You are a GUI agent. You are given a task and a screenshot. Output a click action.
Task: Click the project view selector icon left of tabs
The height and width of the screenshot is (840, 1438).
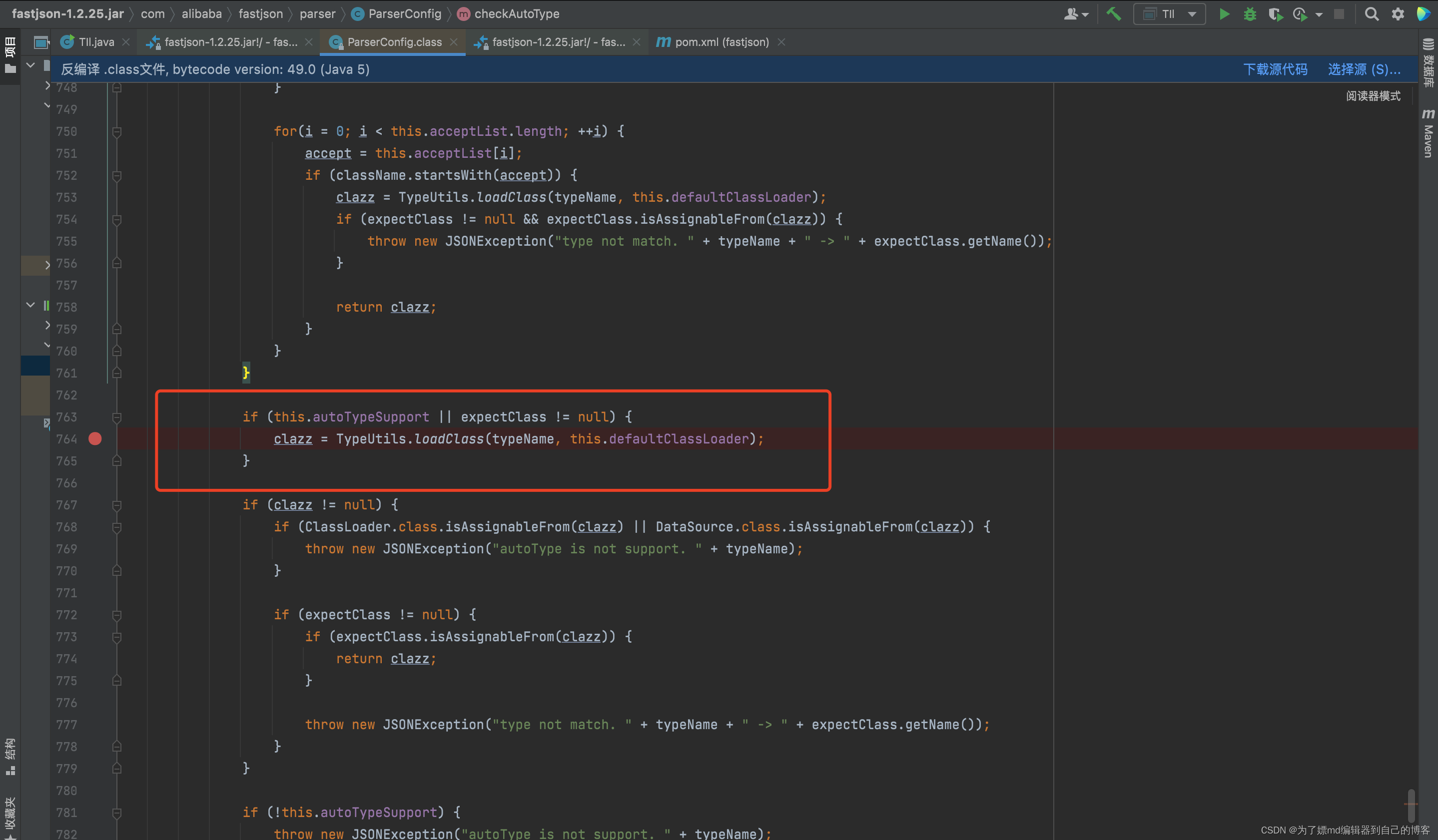(x=40, y=42)
